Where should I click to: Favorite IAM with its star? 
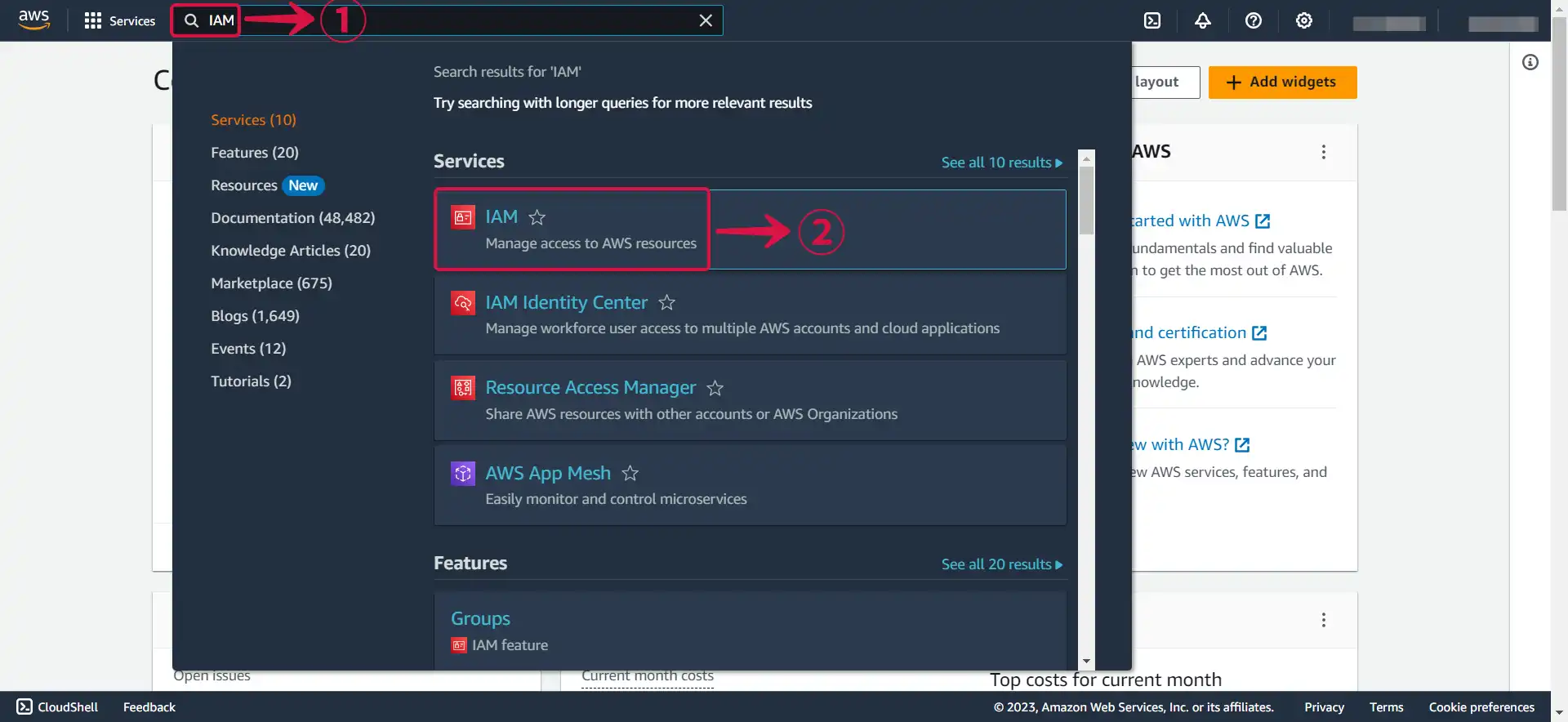tap(537, 217)
